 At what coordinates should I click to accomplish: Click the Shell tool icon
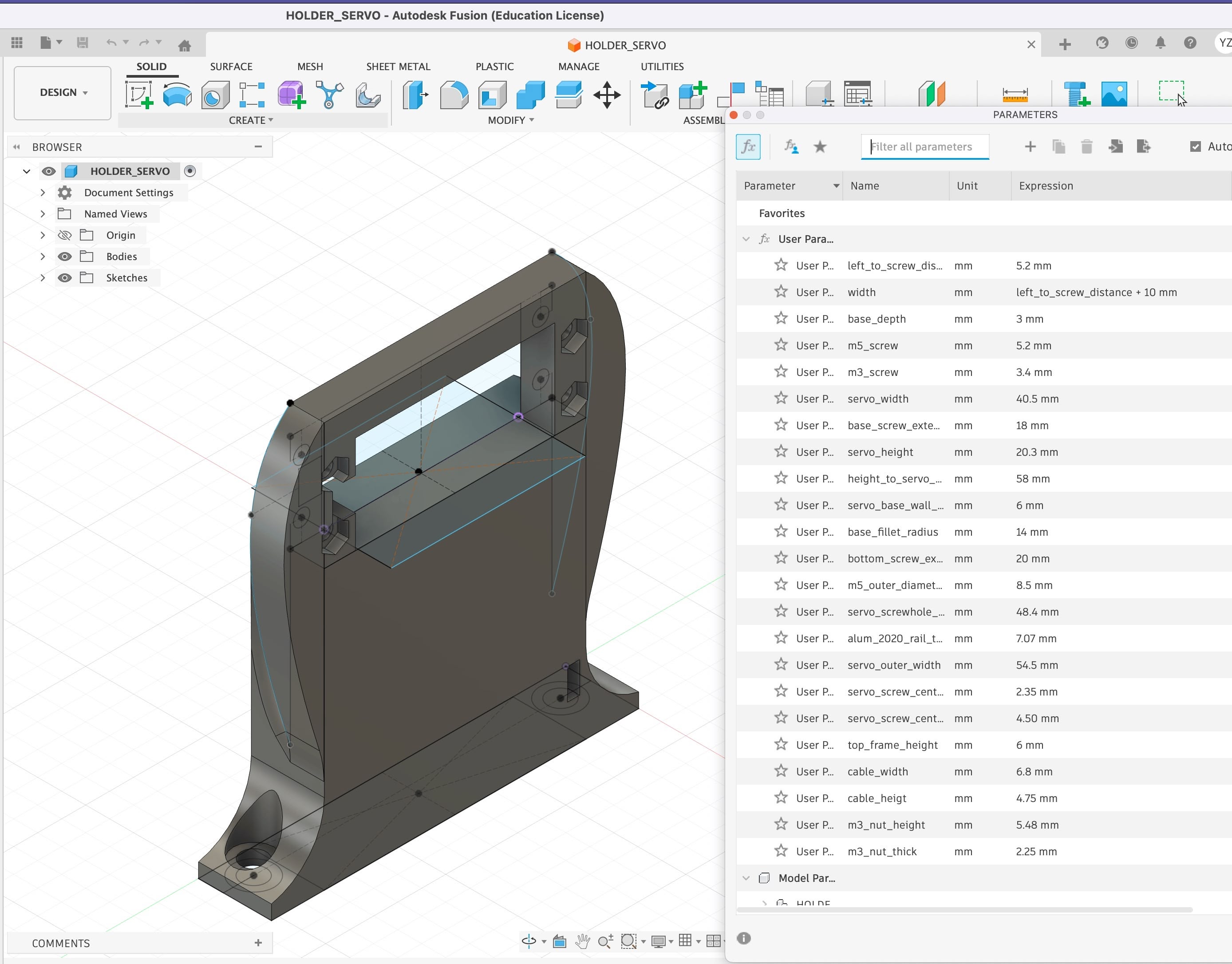[492, 94]
